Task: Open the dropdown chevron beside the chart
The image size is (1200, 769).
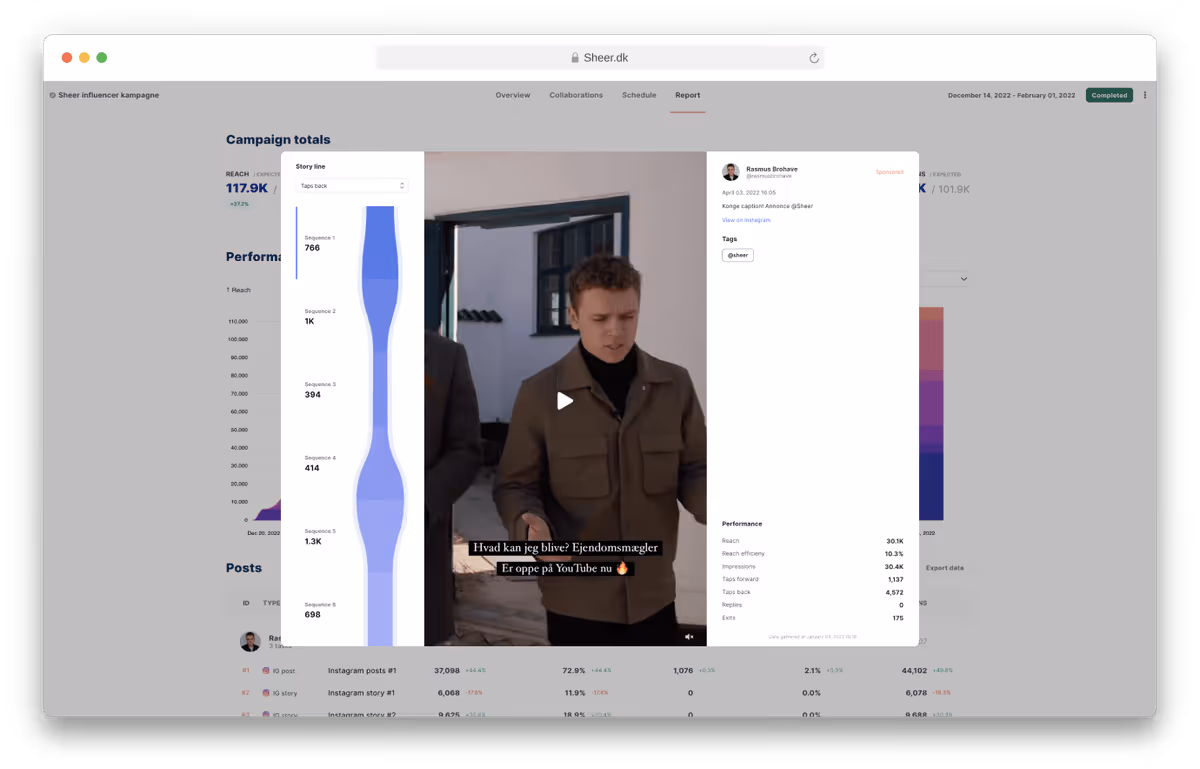Action: click(964, 279)
